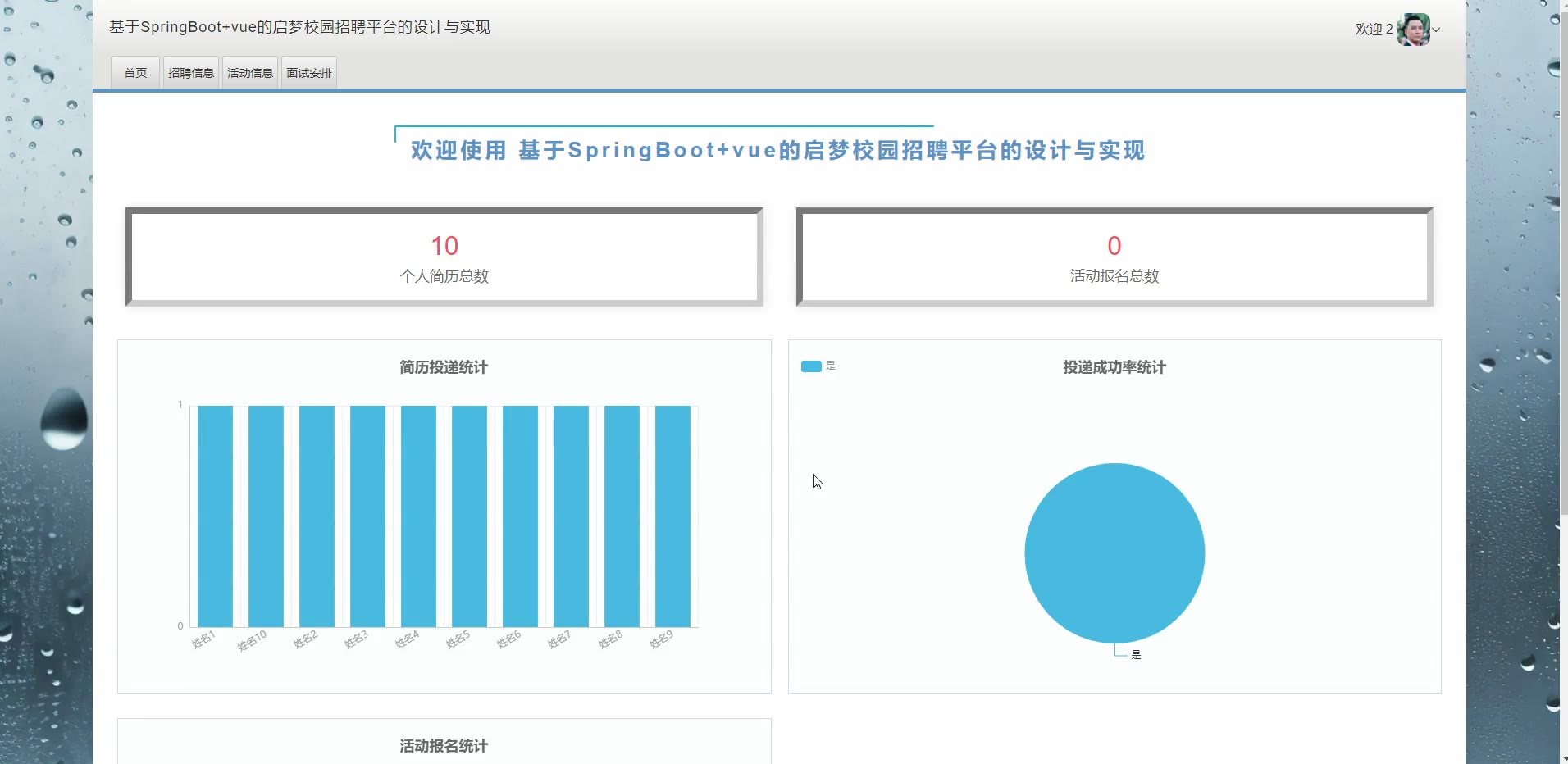
Task: Click the 简历投递统计 chart title
Action: click(x=444, y=367)
